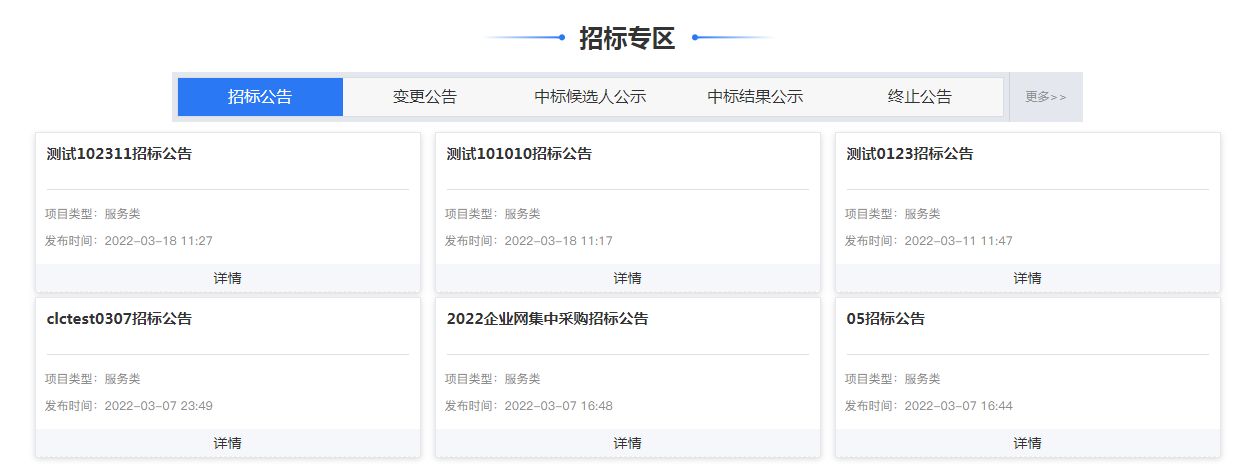1234x472 pixels.
Task: Click 项目类型 服务类 in clctest0307 card
Action: 93,379
